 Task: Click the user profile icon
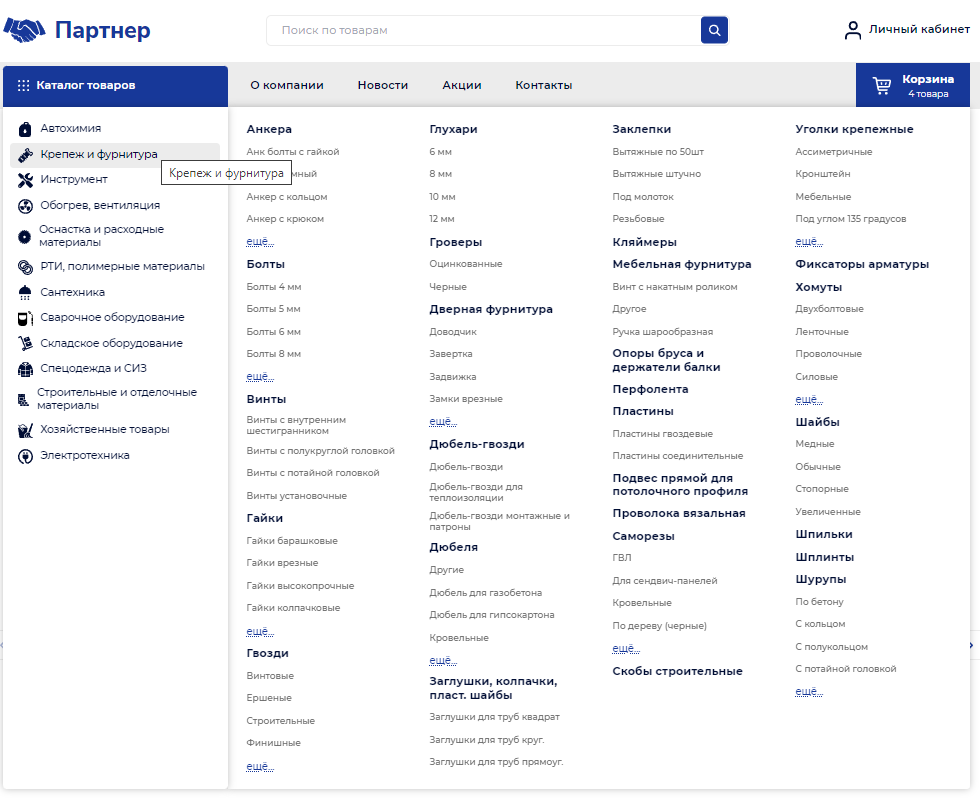pos(852,30)
